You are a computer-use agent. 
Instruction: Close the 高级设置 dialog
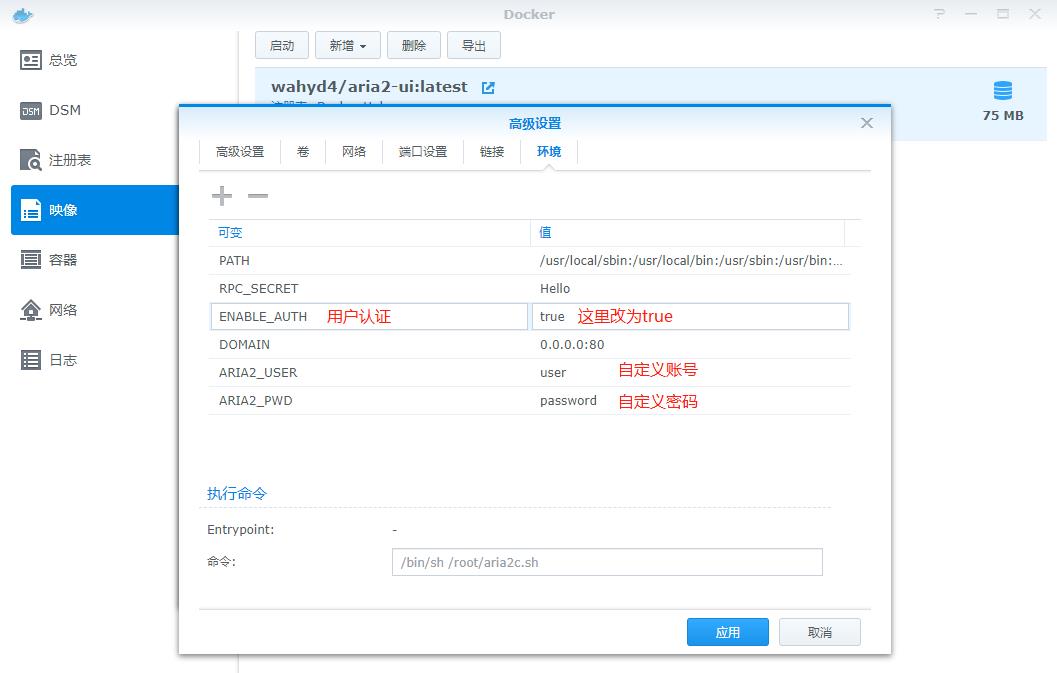click(x=867, y=123)
